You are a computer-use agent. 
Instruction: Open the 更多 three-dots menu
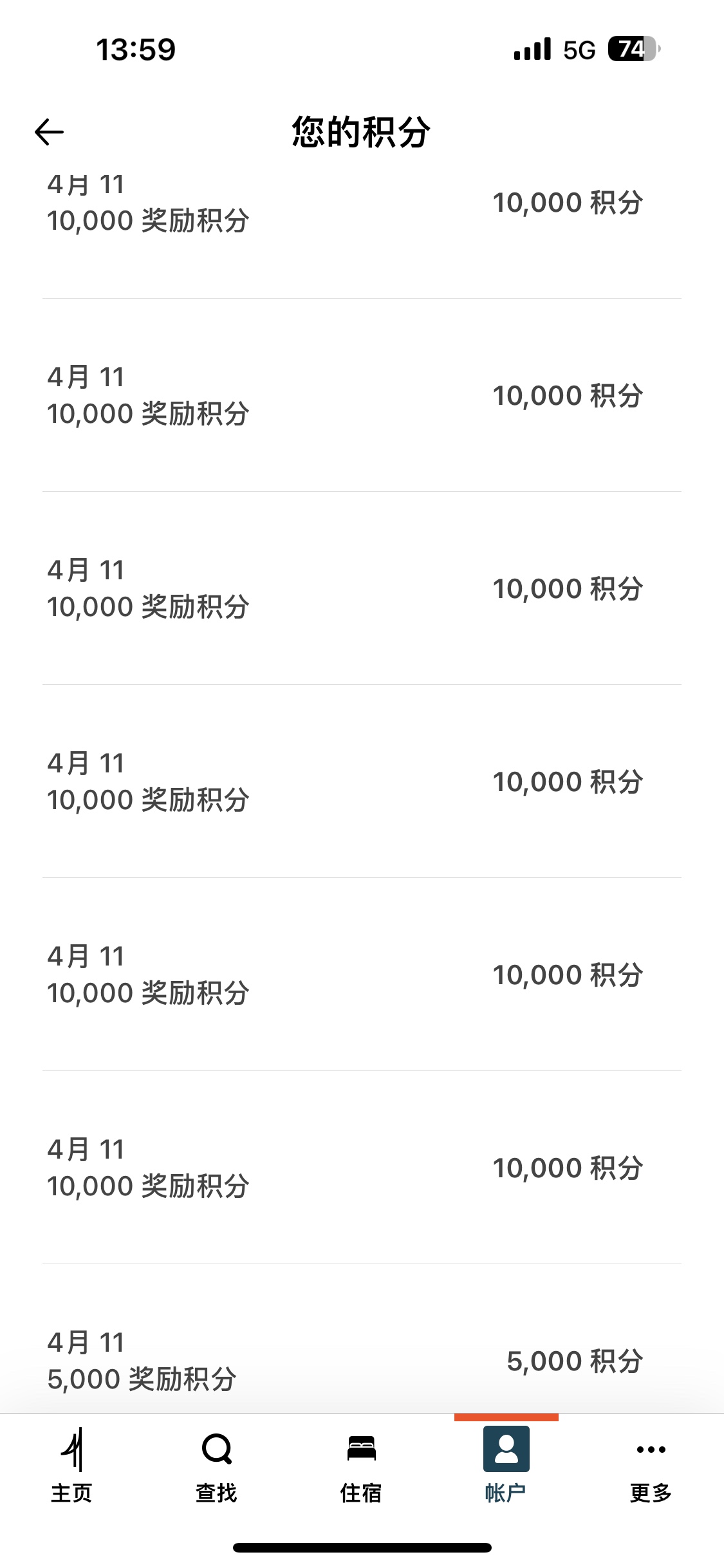[x=651, y=1450]
